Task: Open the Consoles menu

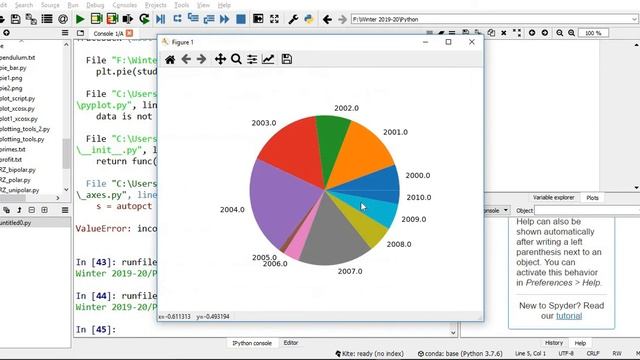Action: click(x=124, y=5)
